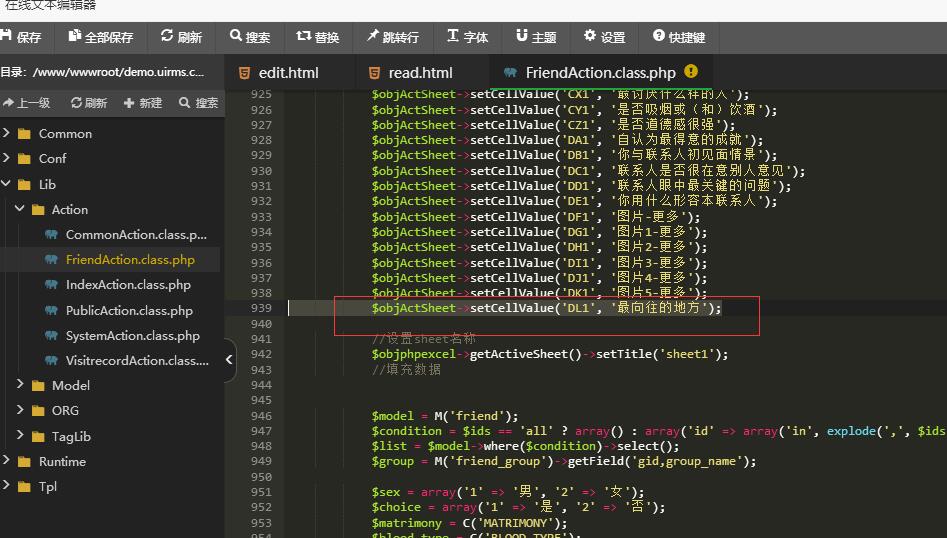
Task: Expand the Model folder chevron
Action: click(19, 384)
